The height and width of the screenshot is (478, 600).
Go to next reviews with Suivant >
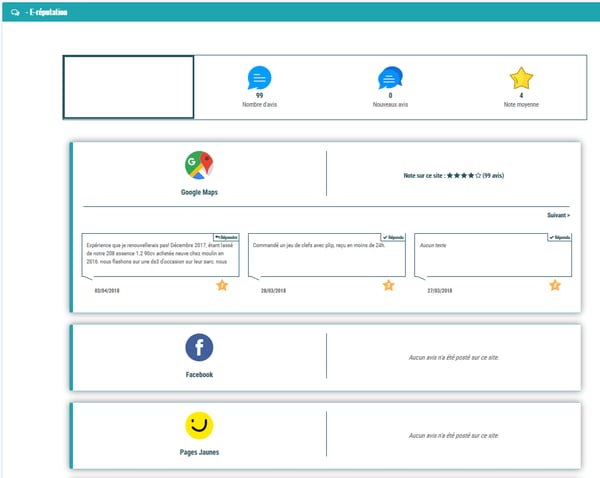coord(558,215)
